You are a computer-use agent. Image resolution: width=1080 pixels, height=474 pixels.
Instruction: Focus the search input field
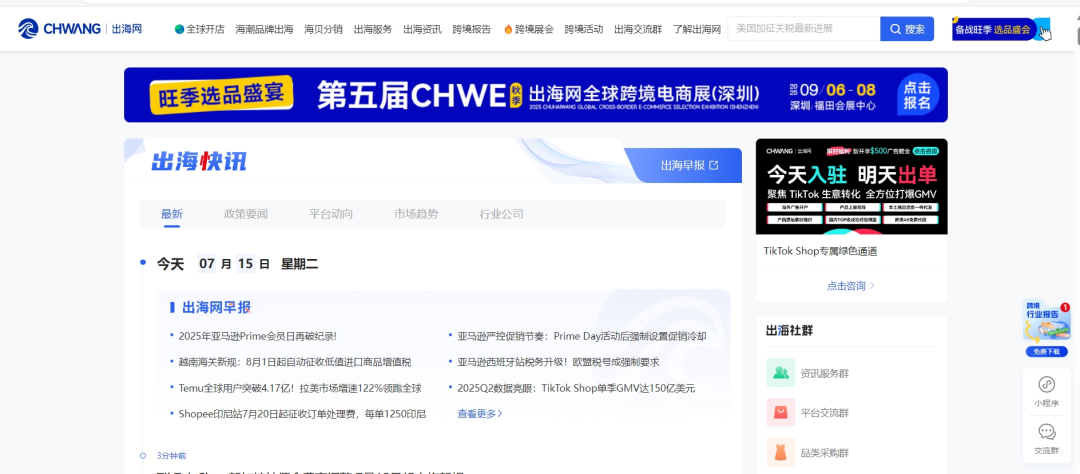pos(802,29)
